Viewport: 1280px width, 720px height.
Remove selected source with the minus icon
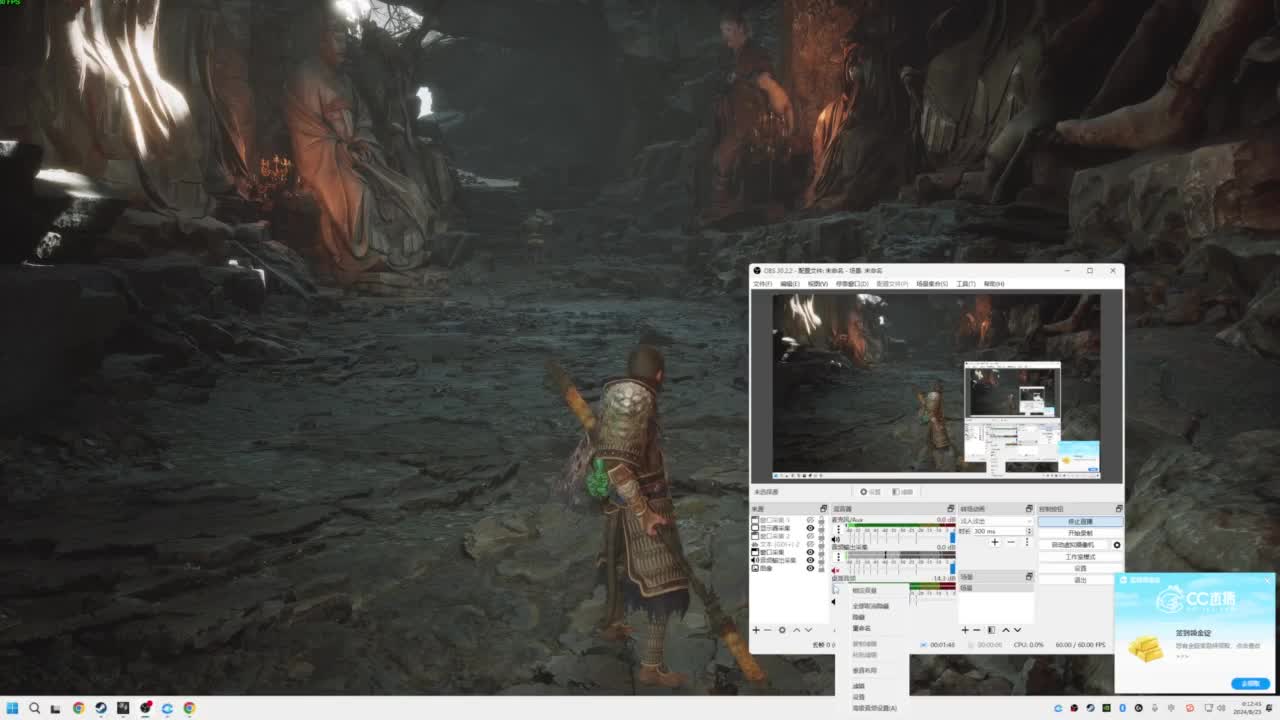pos(768,630)
